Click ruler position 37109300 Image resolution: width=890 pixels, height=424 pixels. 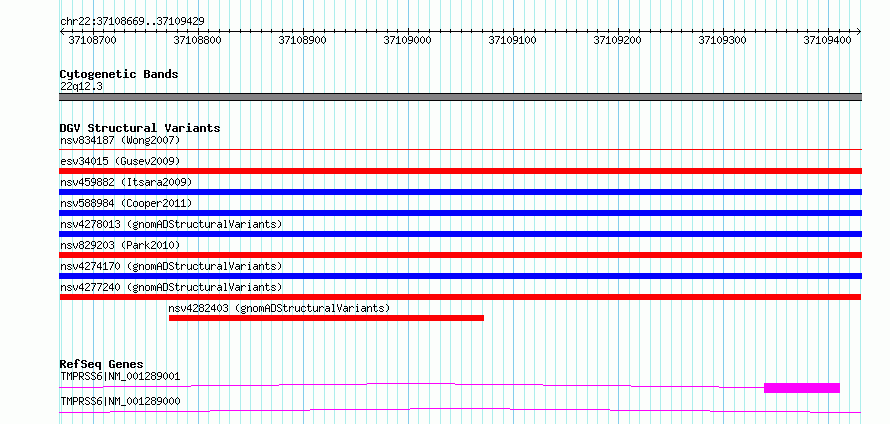coord(723,40)
